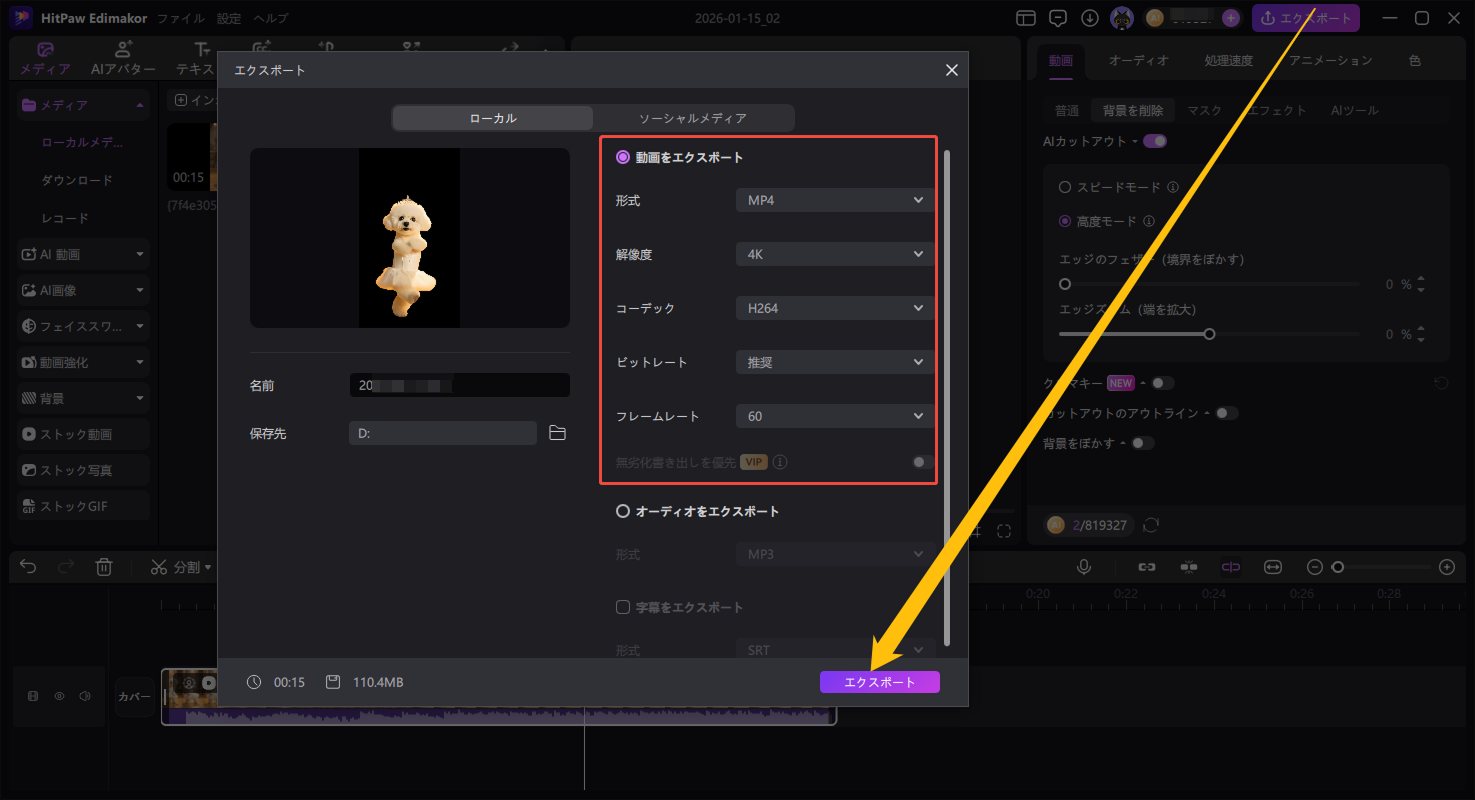Click the 名前 filename input field

(x=459, y=385)
